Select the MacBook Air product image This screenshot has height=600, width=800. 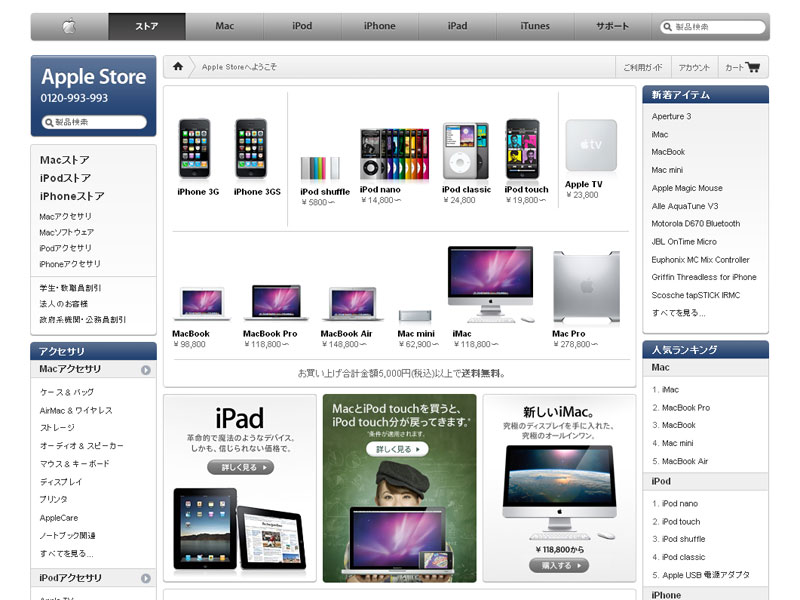click(346, 302)
